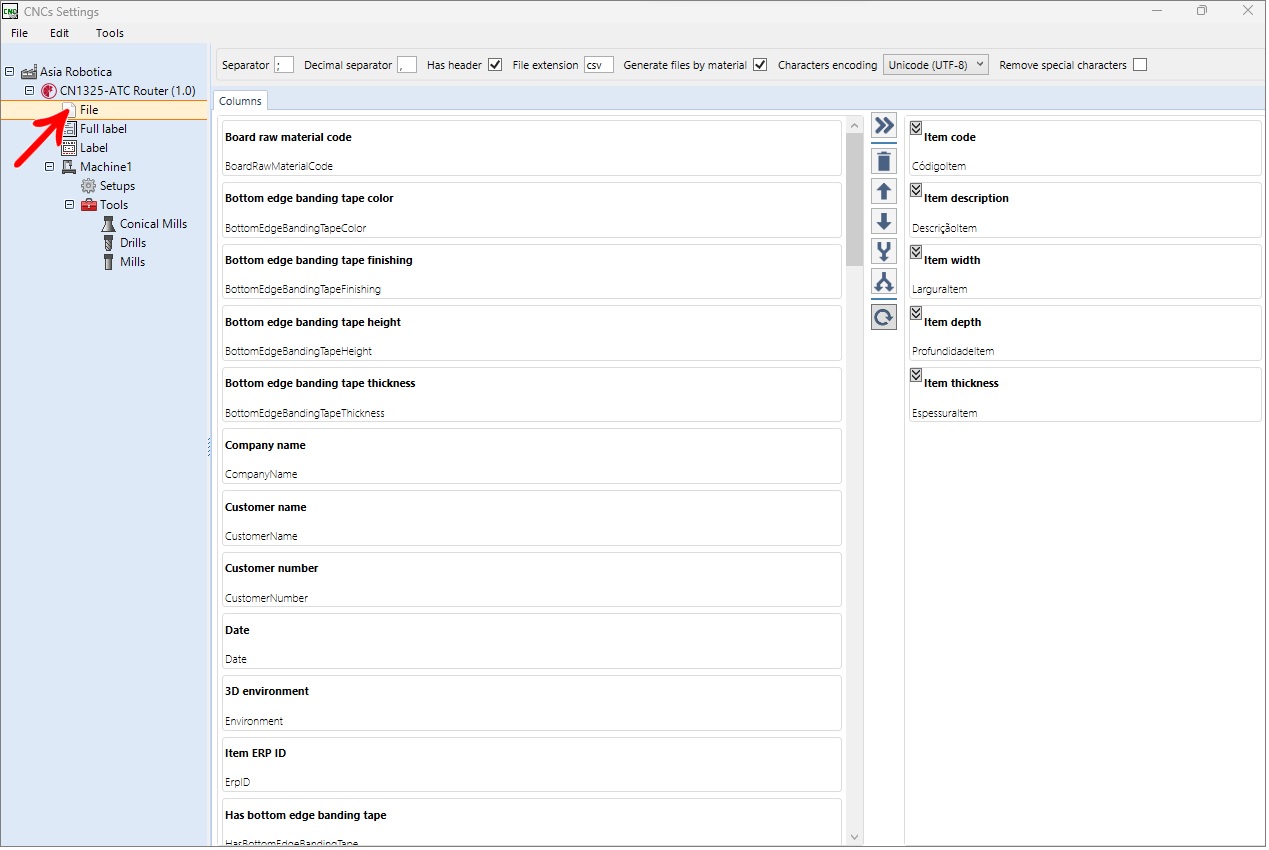
Task: Click the available columns vertical scrollbar
Action: coord(854,199)
